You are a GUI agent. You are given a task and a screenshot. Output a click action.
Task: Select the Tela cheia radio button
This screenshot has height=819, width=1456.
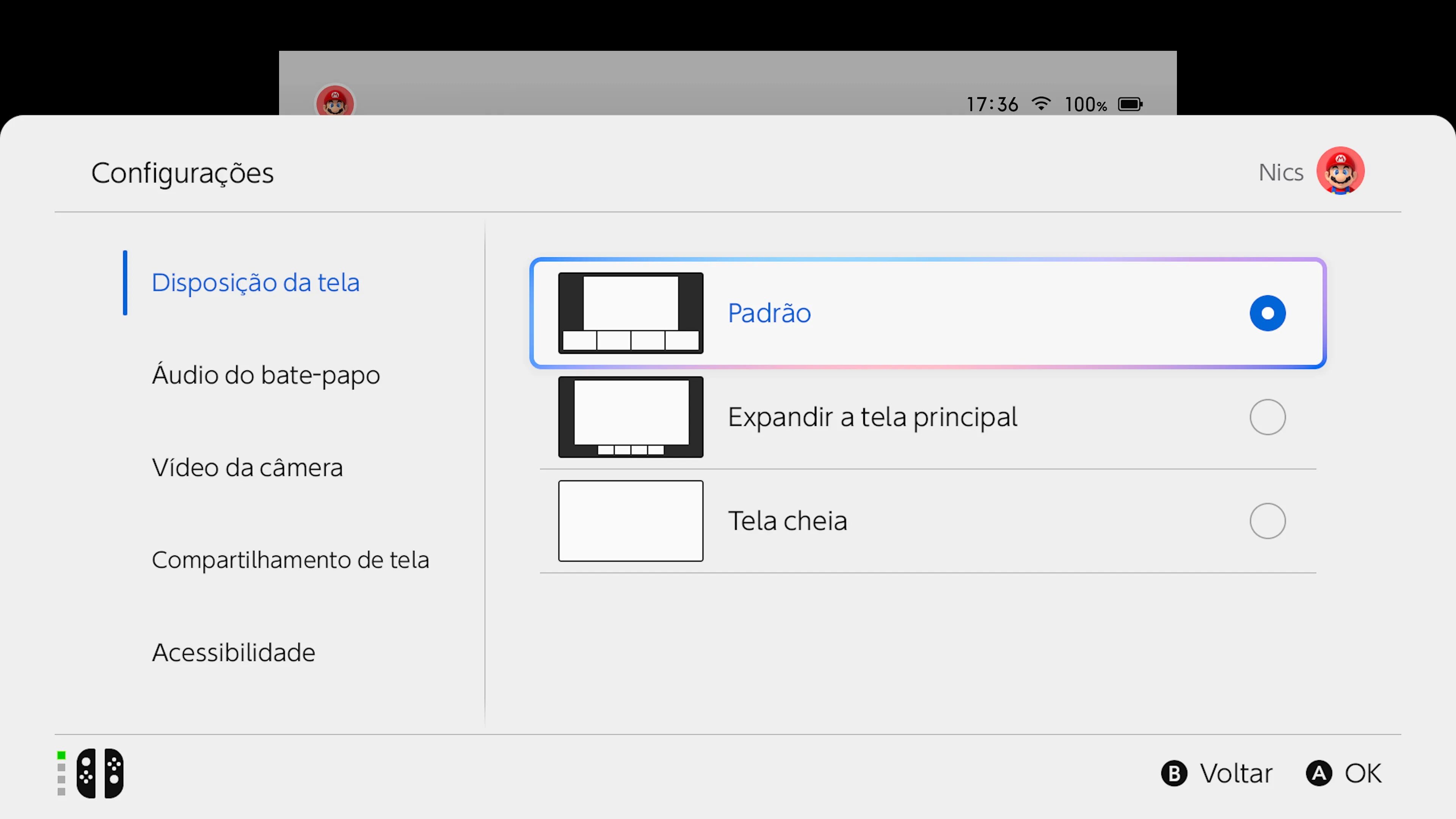pos(1267,521)
